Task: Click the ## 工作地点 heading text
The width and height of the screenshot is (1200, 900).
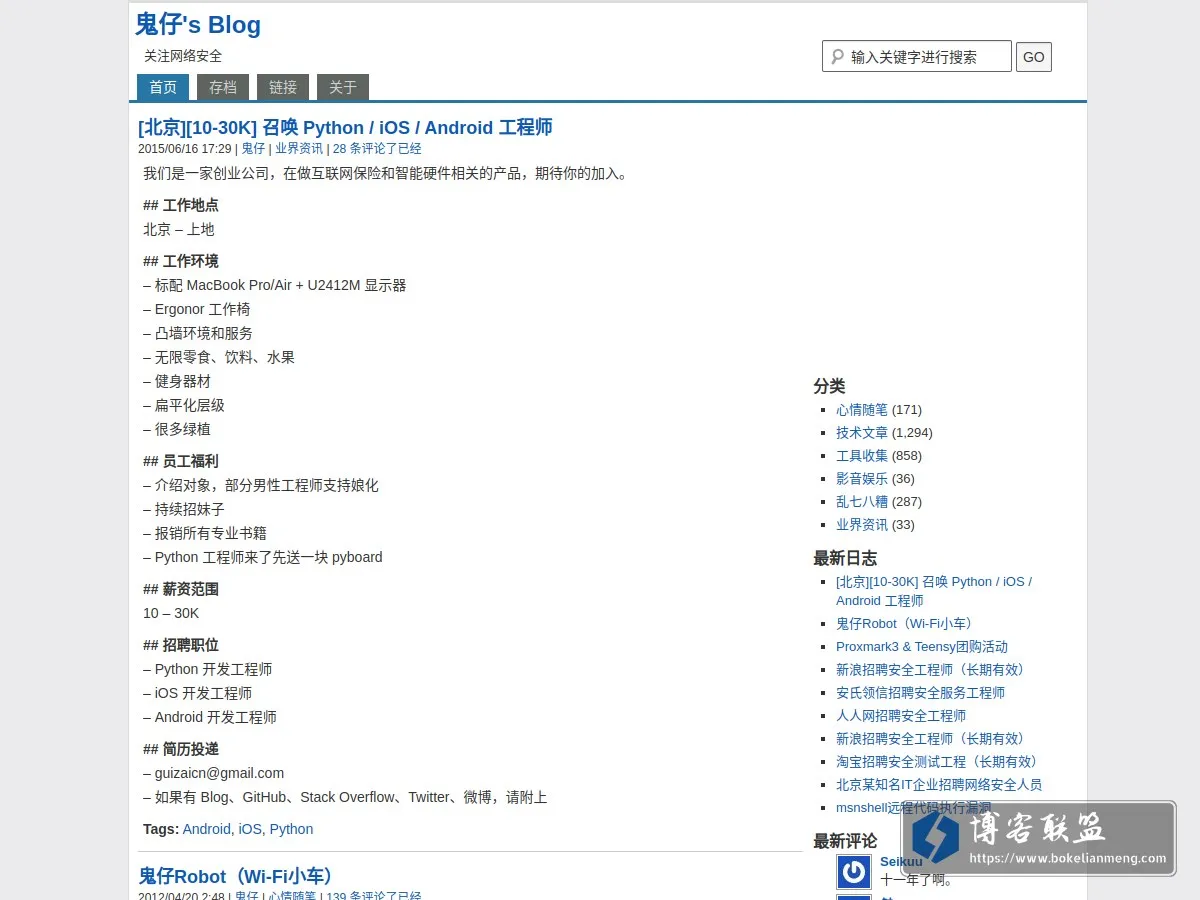Action: tap(181, 205)
